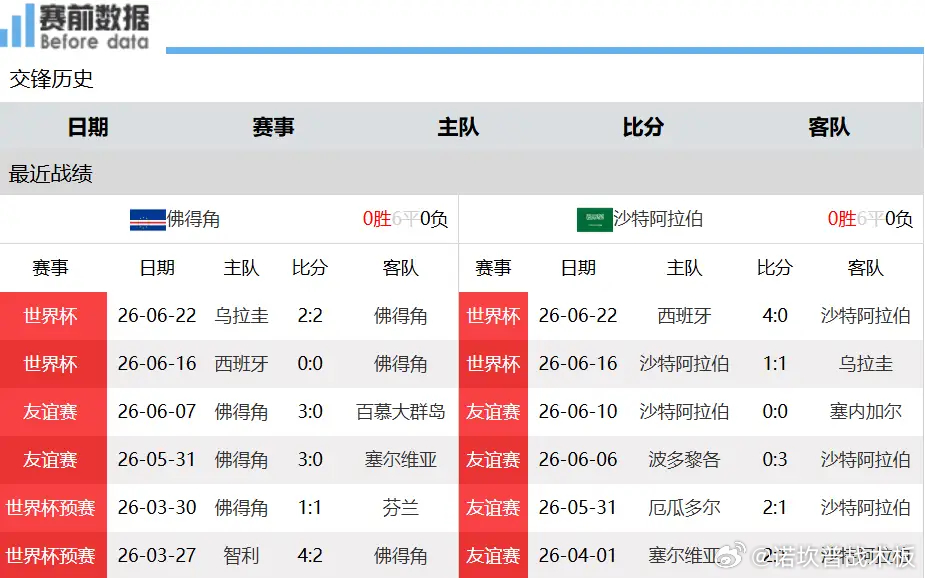Click the 塞内加尔 away team
The height and width of the screenshot is (578, 925).
point(865,411)
